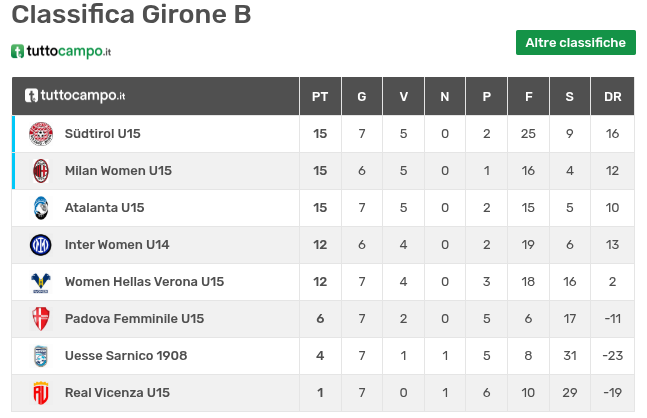Select the Real Vicenza U15 name
The height and width of the screenshot is (418, 647).
click(117, 393)
